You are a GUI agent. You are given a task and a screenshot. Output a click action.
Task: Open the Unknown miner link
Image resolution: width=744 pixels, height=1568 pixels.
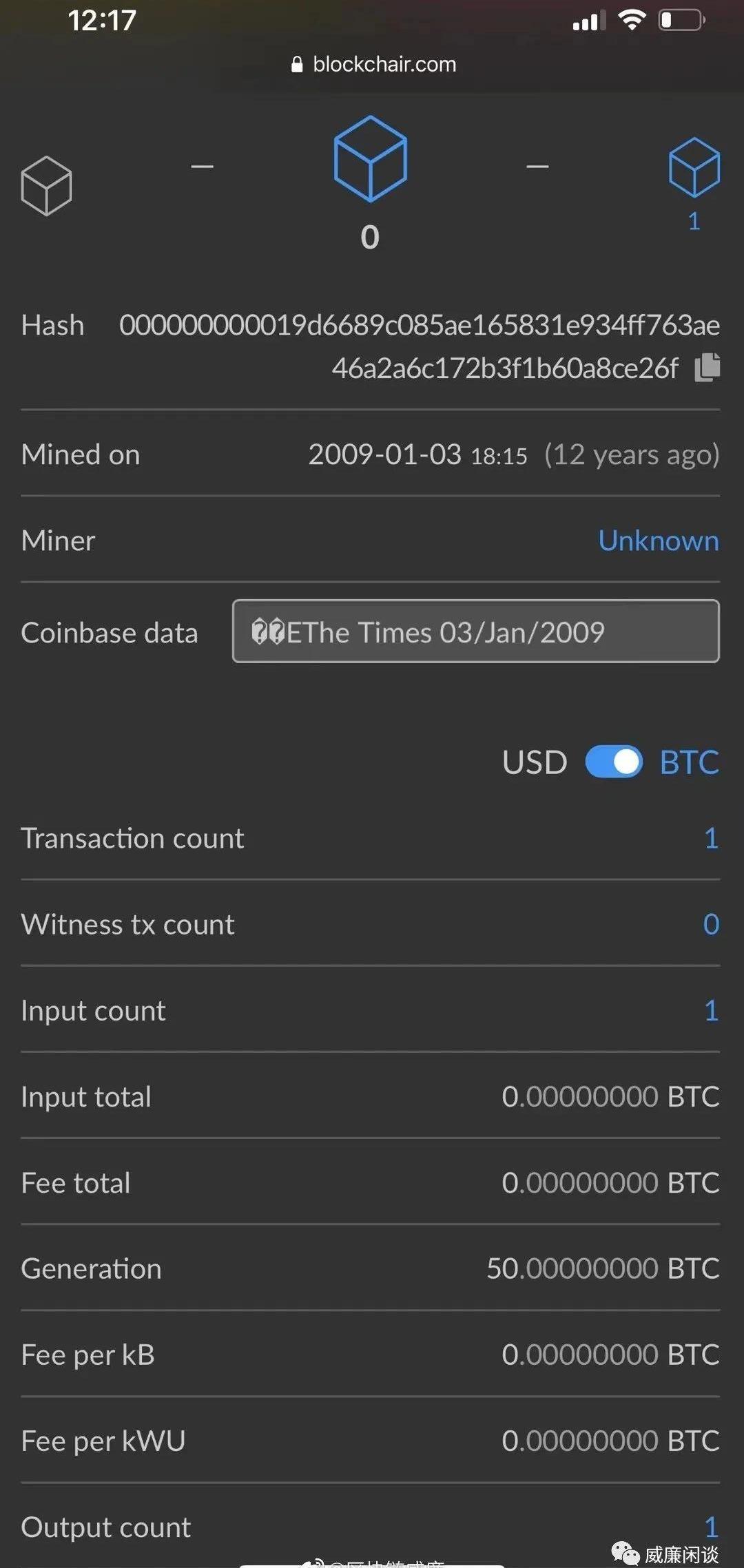[658, 541]
